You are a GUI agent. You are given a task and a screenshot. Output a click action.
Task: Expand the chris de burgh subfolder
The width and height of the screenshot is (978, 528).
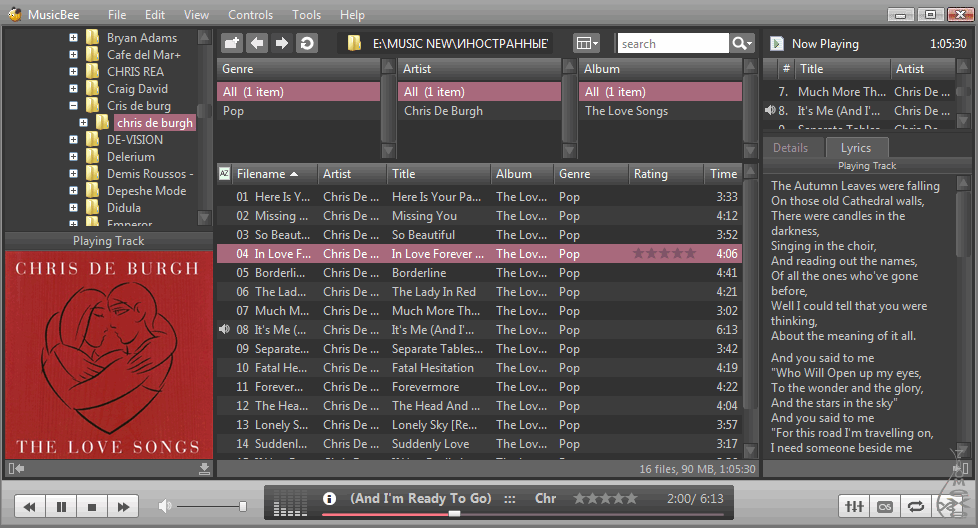84,122
